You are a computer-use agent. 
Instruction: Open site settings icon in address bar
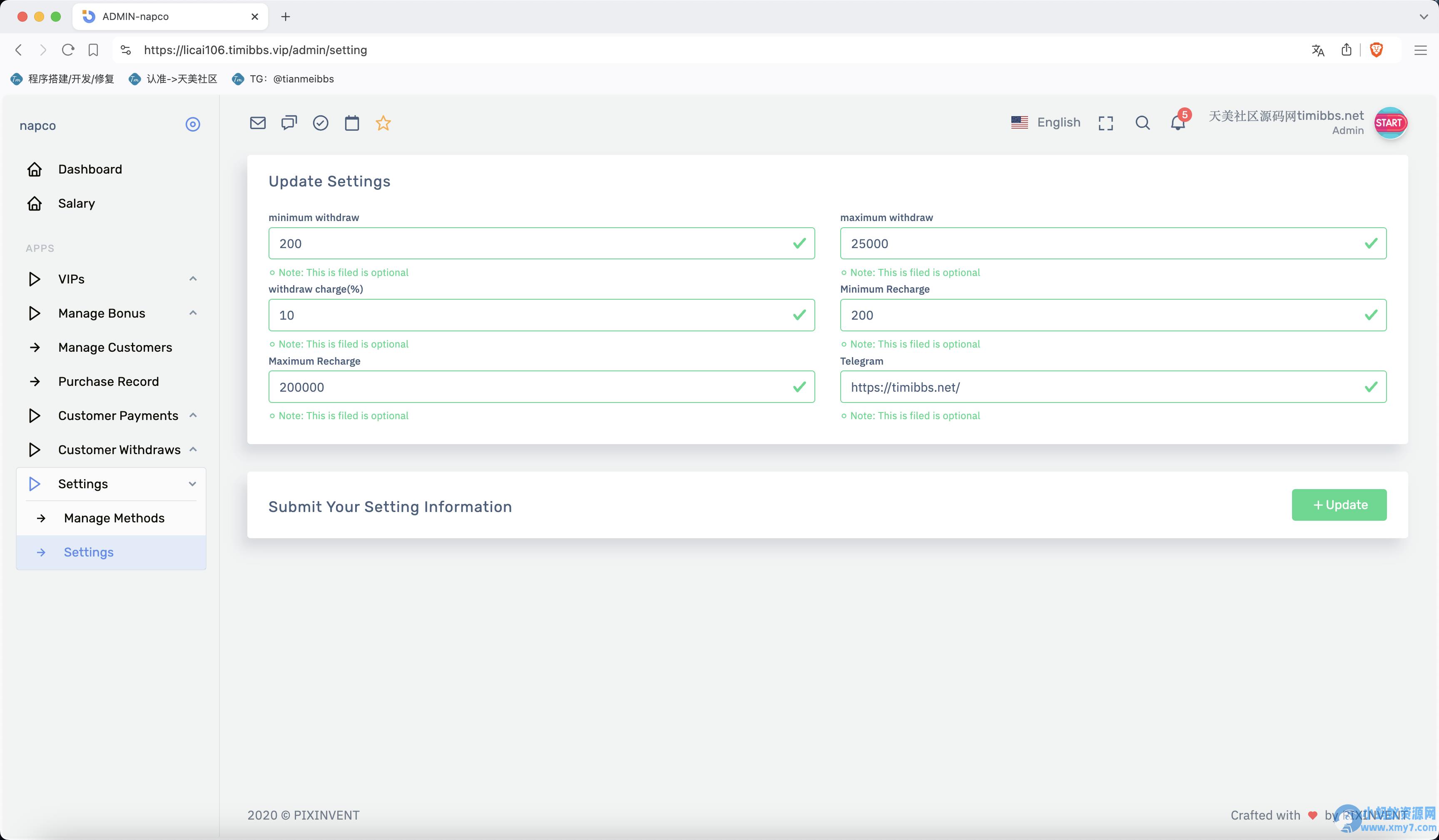126,50
